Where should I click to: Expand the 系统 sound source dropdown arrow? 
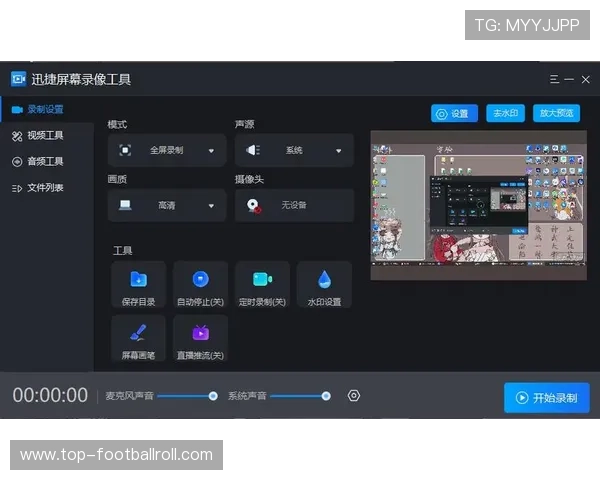(339, 151)
